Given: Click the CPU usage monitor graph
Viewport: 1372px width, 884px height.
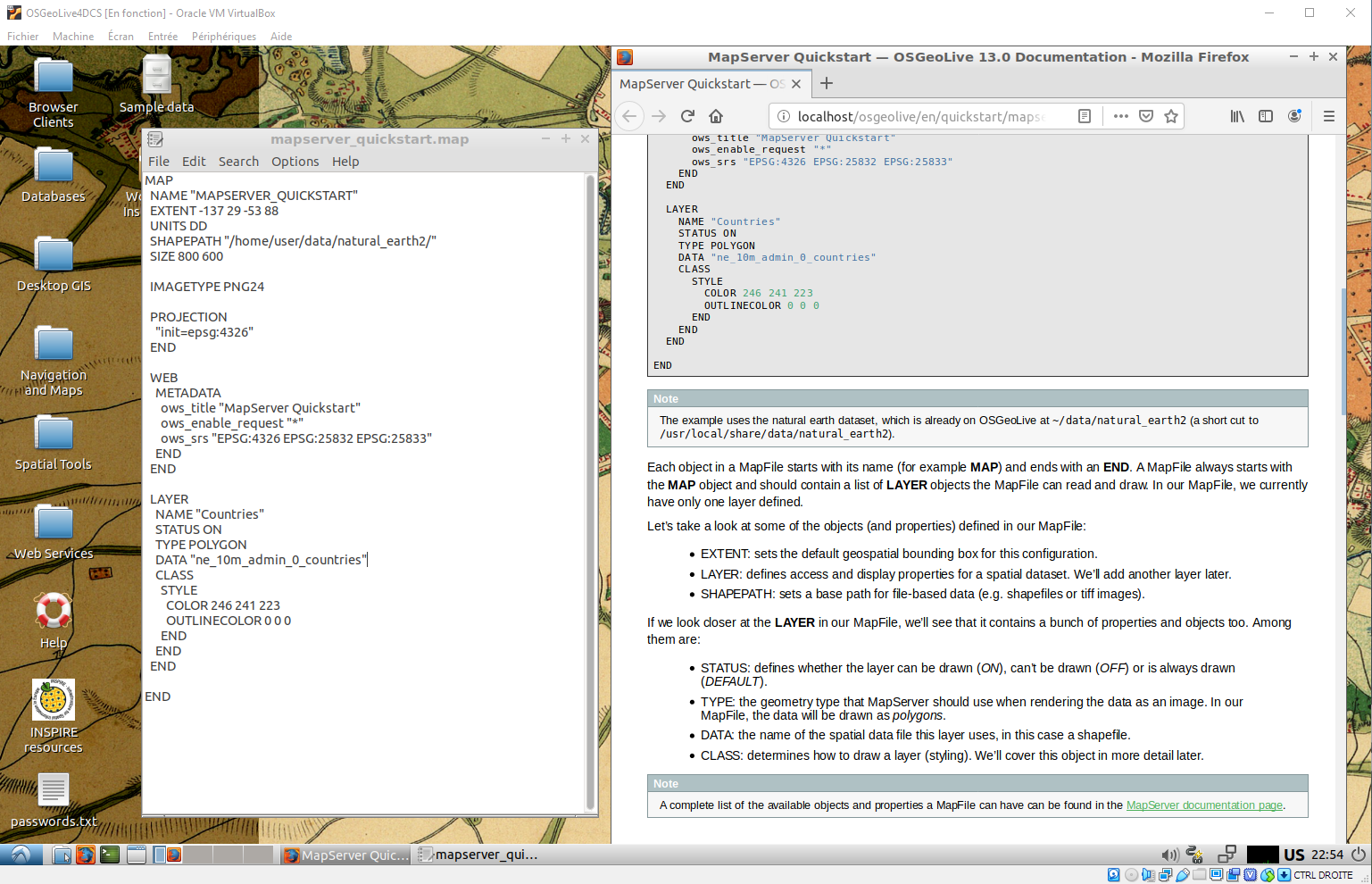Looking at the screenshot, I should [x=1262, y=855].
